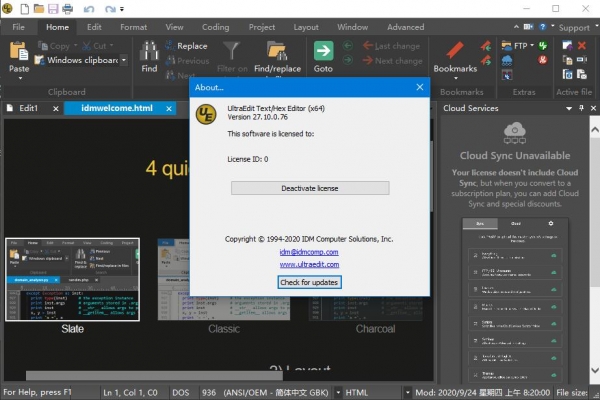Image resolution: width=600 pixels, height=400 pixels.
Task: Click the Undo arrow icon
Action: 89,9
